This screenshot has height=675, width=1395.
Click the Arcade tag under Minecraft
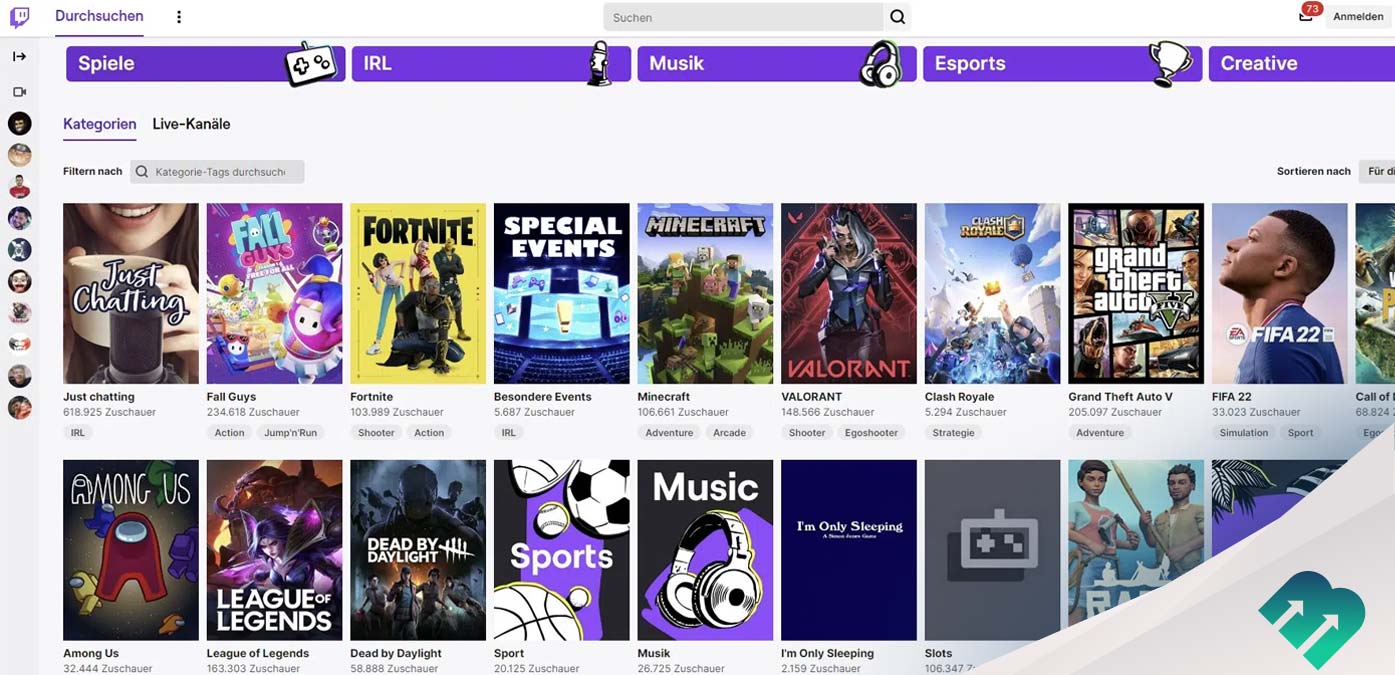point(729,433)
